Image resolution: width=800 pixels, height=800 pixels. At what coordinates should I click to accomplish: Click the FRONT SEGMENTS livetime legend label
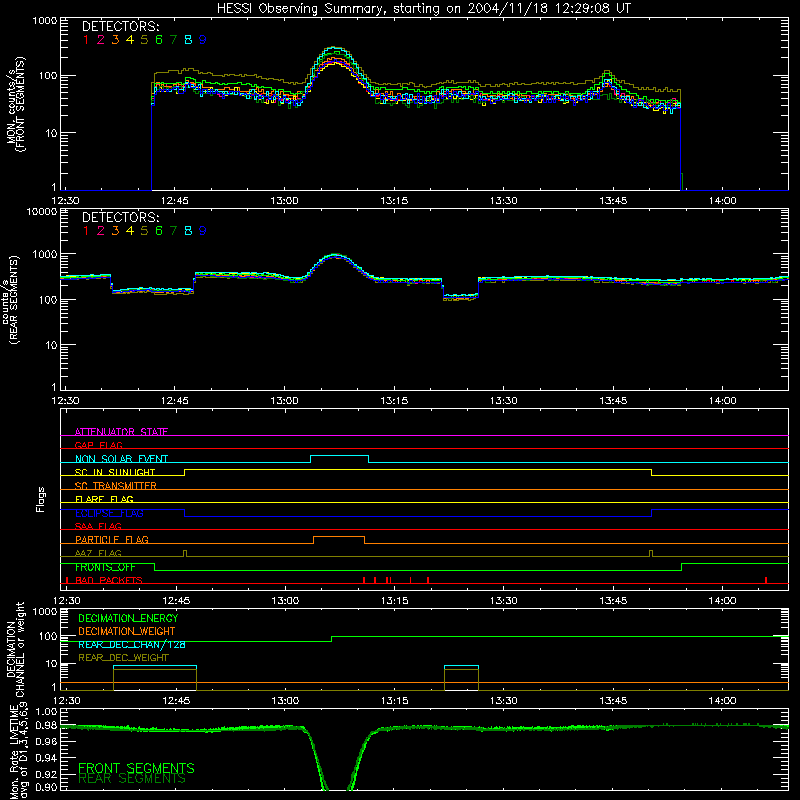click(x=136, y=768)
